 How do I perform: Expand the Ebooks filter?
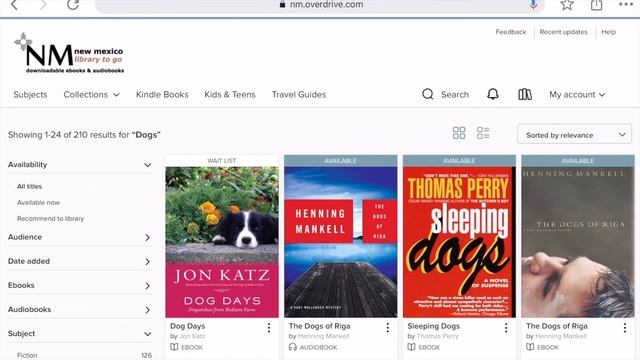(80, 285)
